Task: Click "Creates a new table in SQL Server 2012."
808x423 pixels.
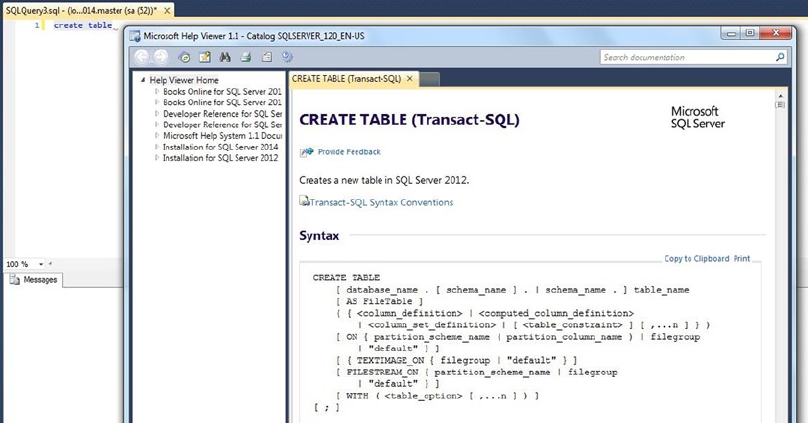Action: [384, 180]
